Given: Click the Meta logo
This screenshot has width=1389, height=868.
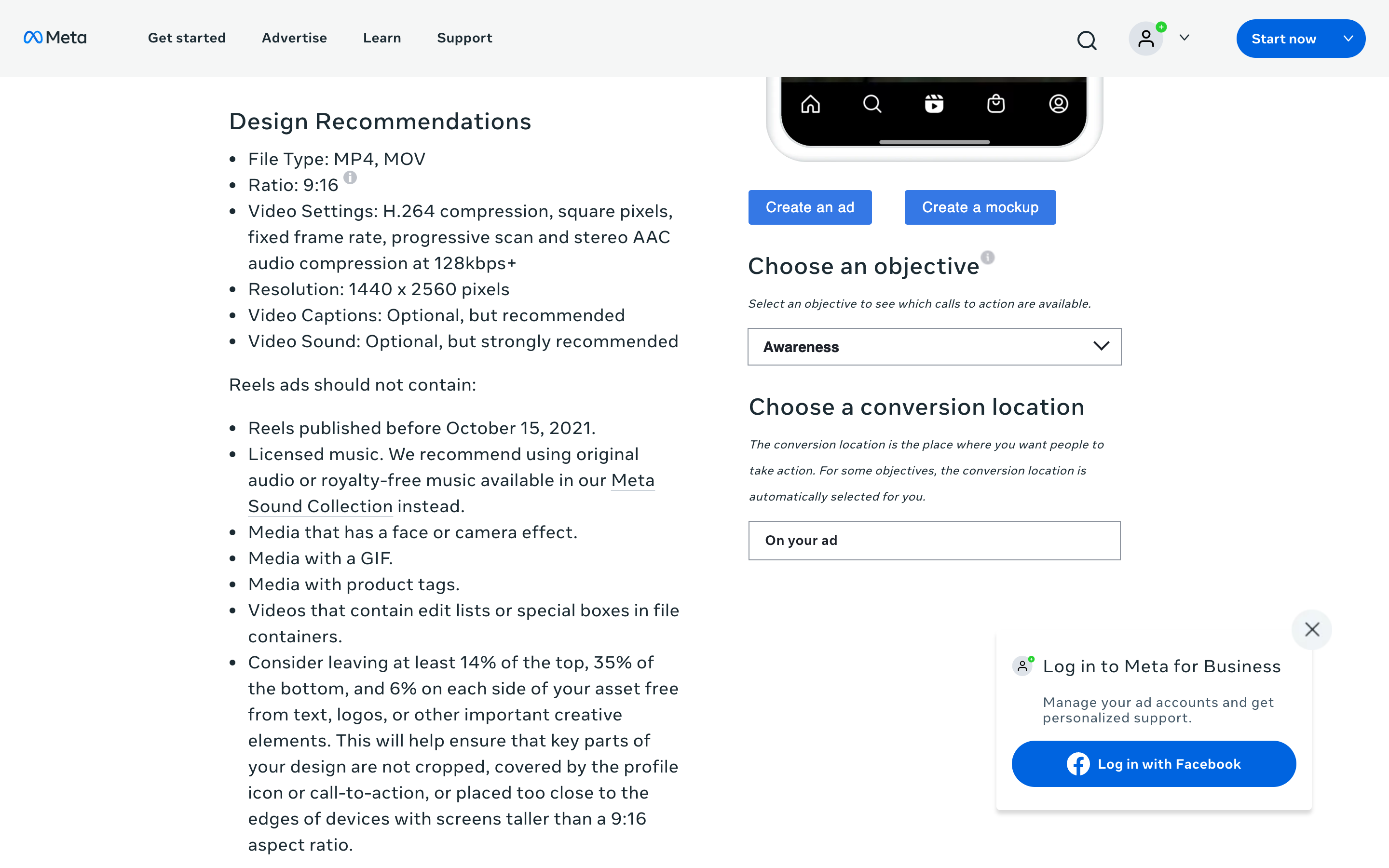Looking at the screenshot, I should coord(55,38).
